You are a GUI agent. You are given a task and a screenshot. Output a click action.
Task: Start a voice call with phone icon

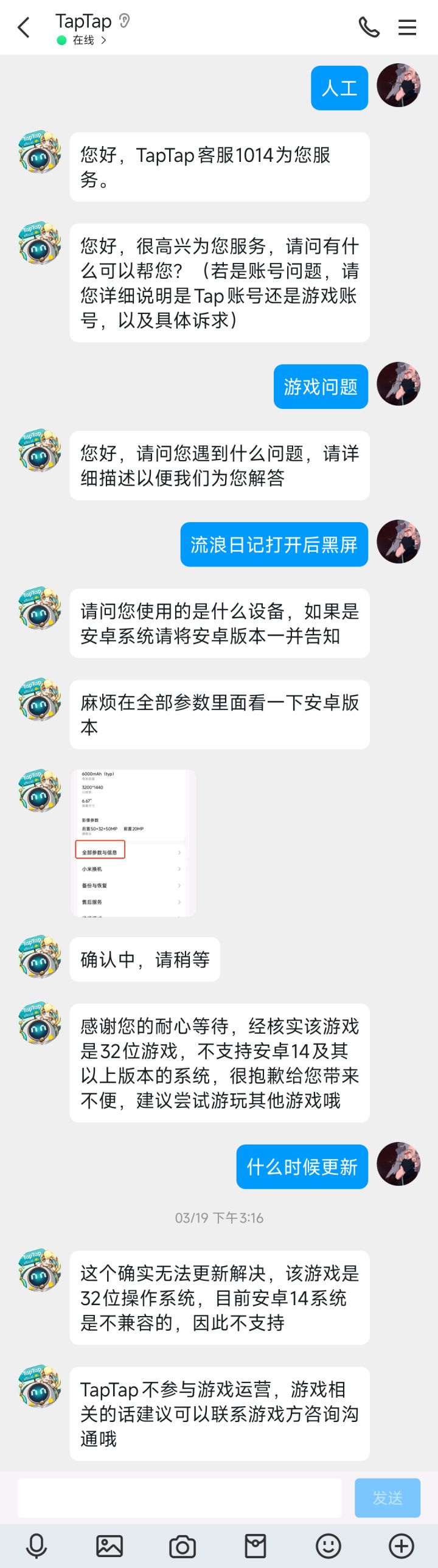pyautogui.click(x=369, y=27)
